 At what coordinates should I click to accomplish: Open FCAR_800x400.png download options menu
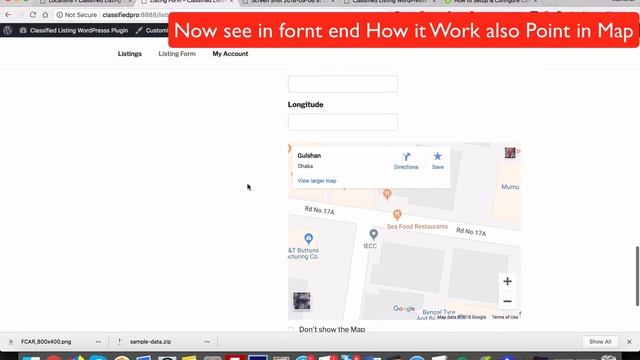pyautogui.click(x=98, y=342)
